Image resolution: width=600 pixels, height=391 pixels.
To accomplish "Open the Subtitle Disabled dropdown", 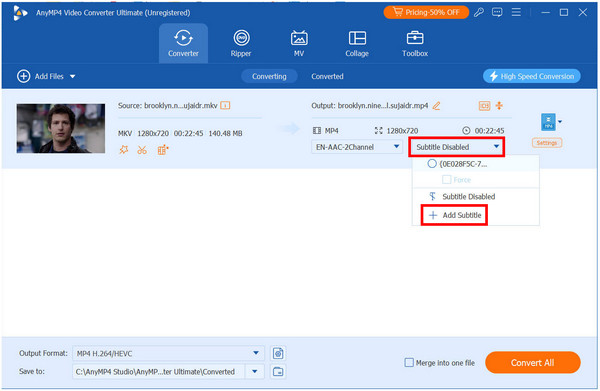I will (x=457, y=147).
